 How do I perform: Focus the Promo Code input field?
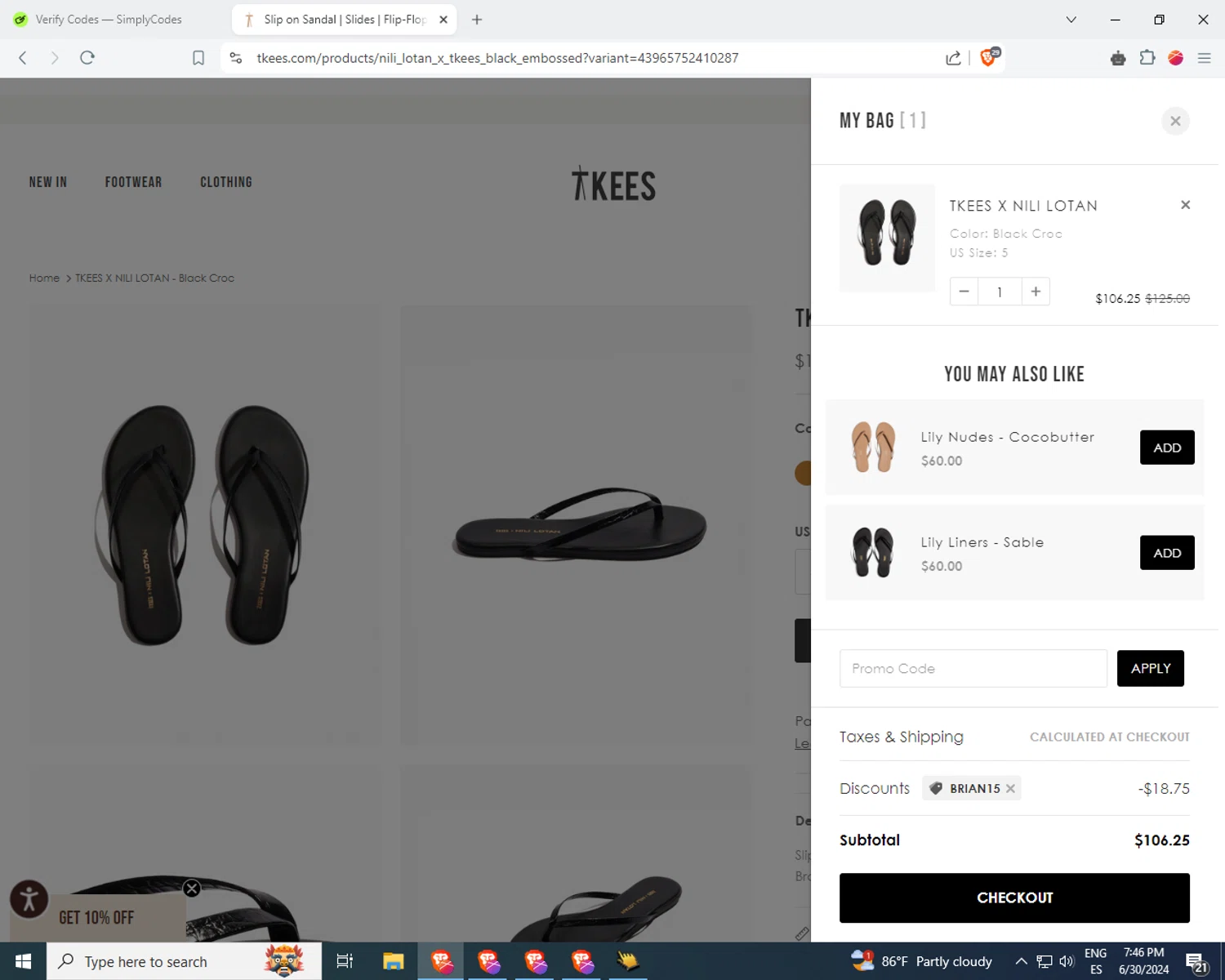pyautogui.click(x=973, y=668)
